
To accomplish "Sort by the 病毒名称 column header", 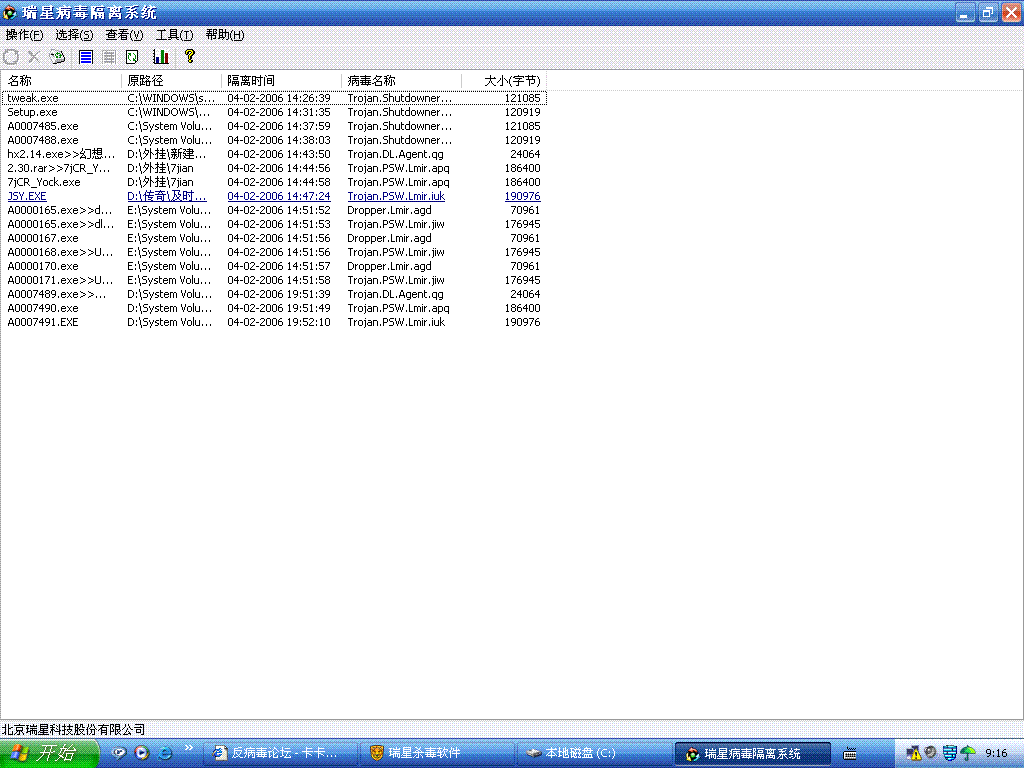I will [x=402, y=80].
